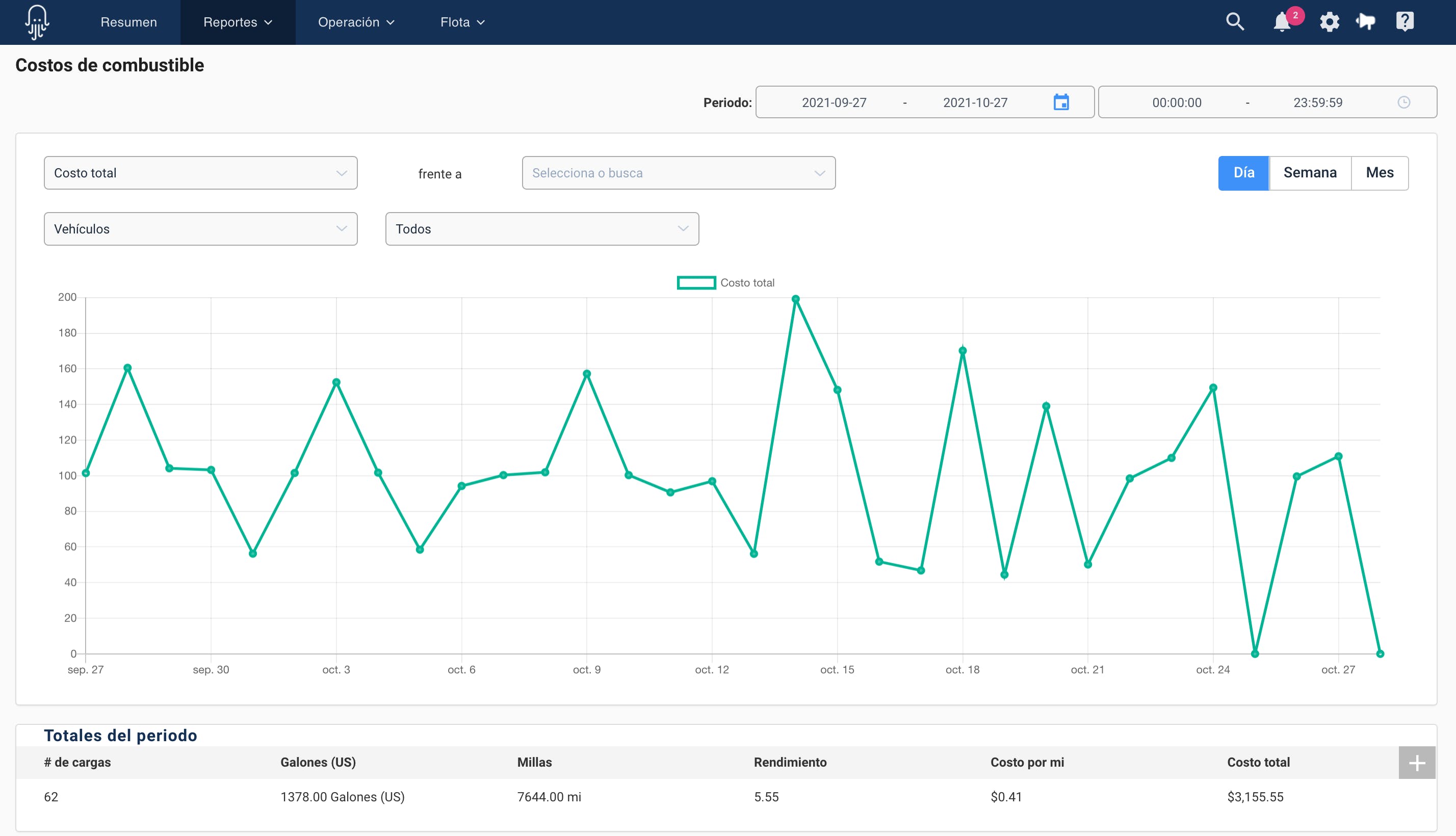Open the Costo total metric dropdown
1456x836 pixels.
pos(200,173)
